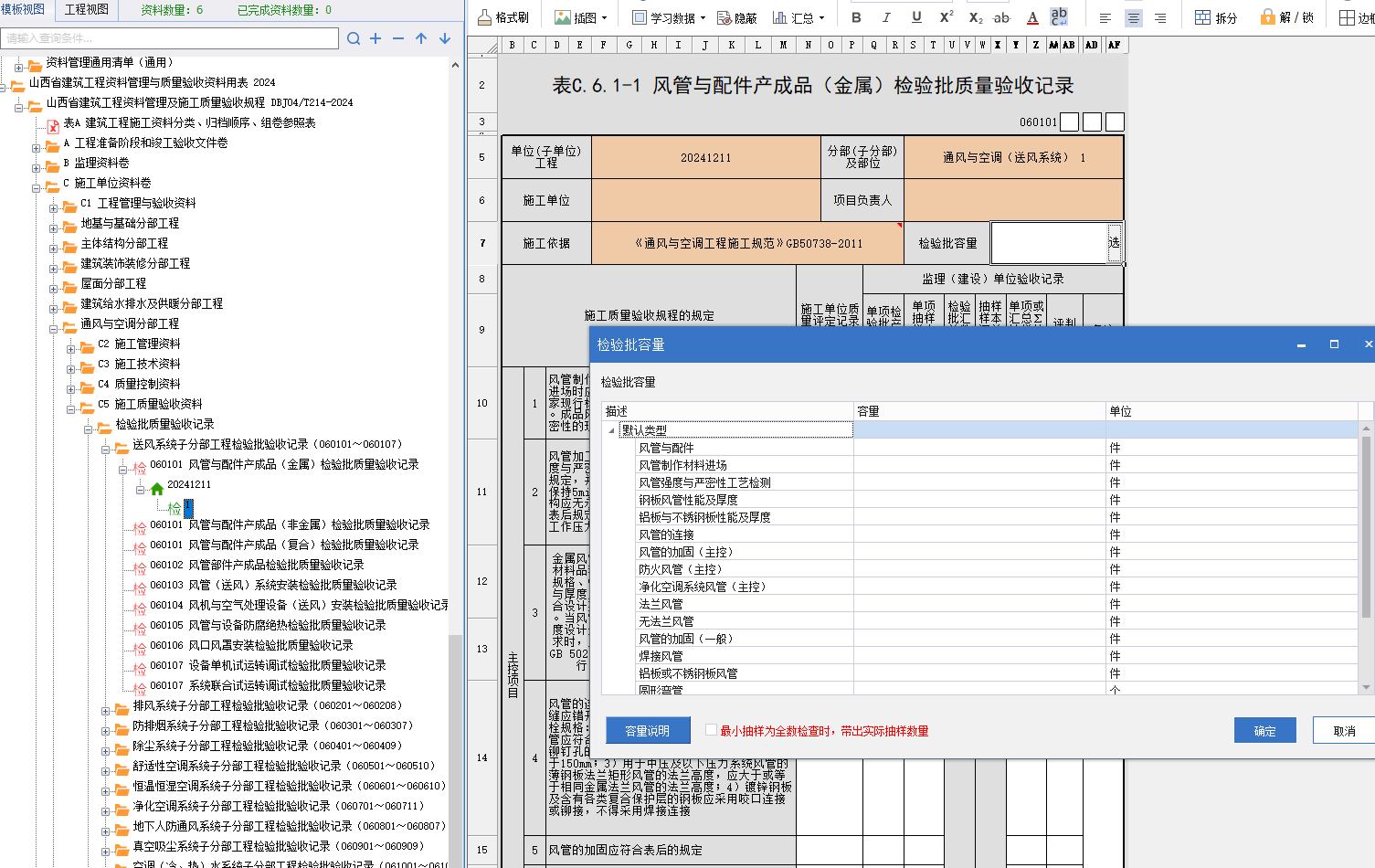Click the 格式刷 format painter tool
Screen dimensions: 1375x868
[503, 17]
